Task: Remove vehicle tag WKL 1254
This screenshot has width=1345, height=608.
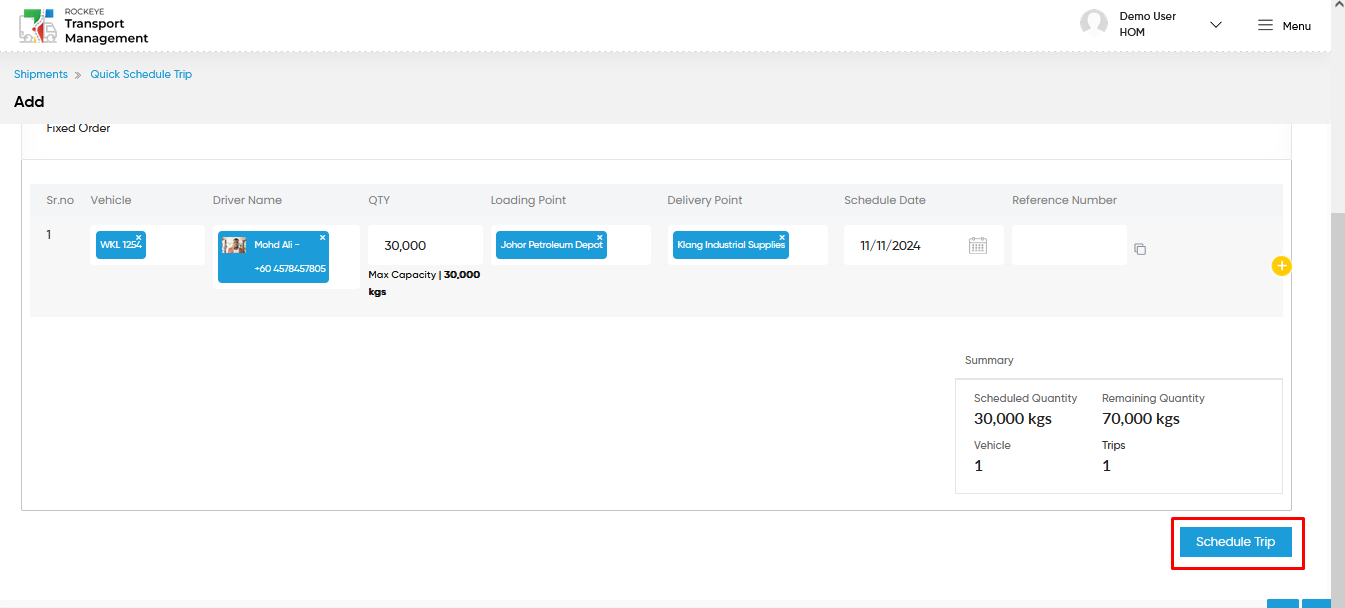Action: pos(139,237)
